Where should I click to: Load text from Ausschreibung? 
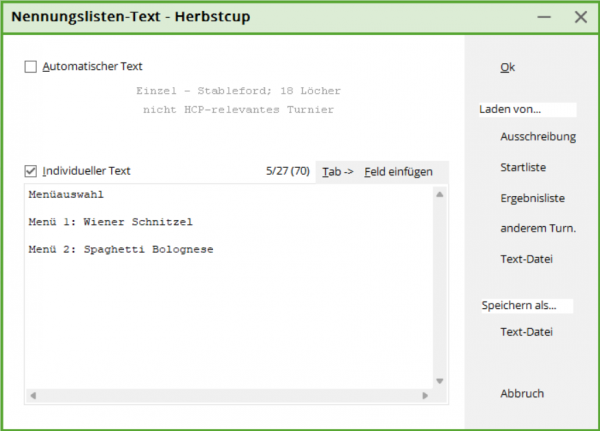click(x=538, y=137)
